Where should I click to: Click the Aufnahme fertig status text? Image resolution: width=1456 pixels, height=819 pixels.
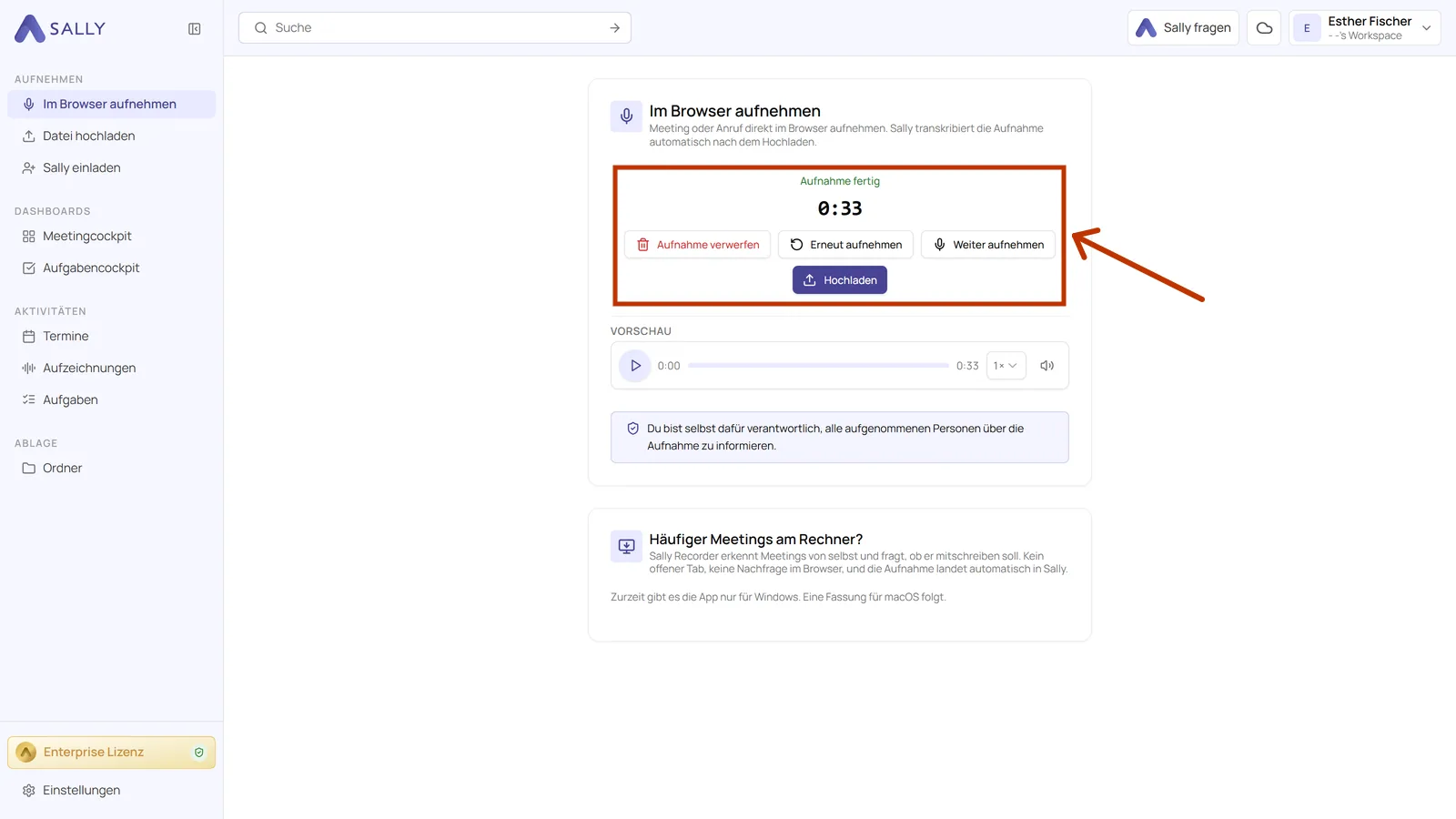click(840, 181)
